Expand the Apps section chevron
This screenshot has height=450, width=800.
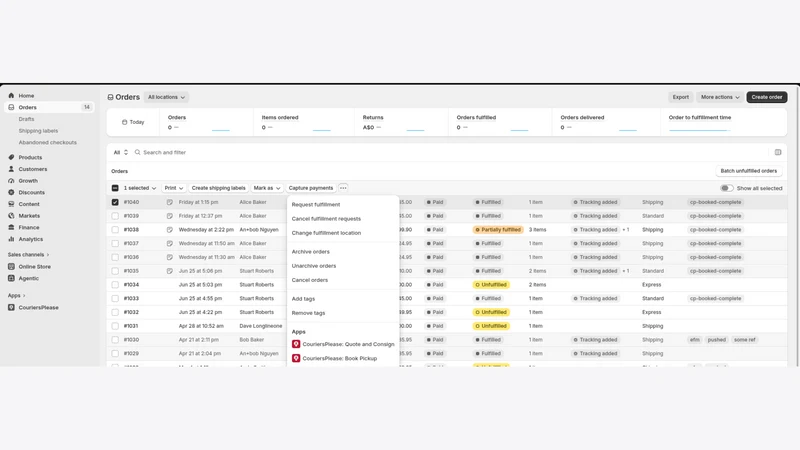[23, 295]
